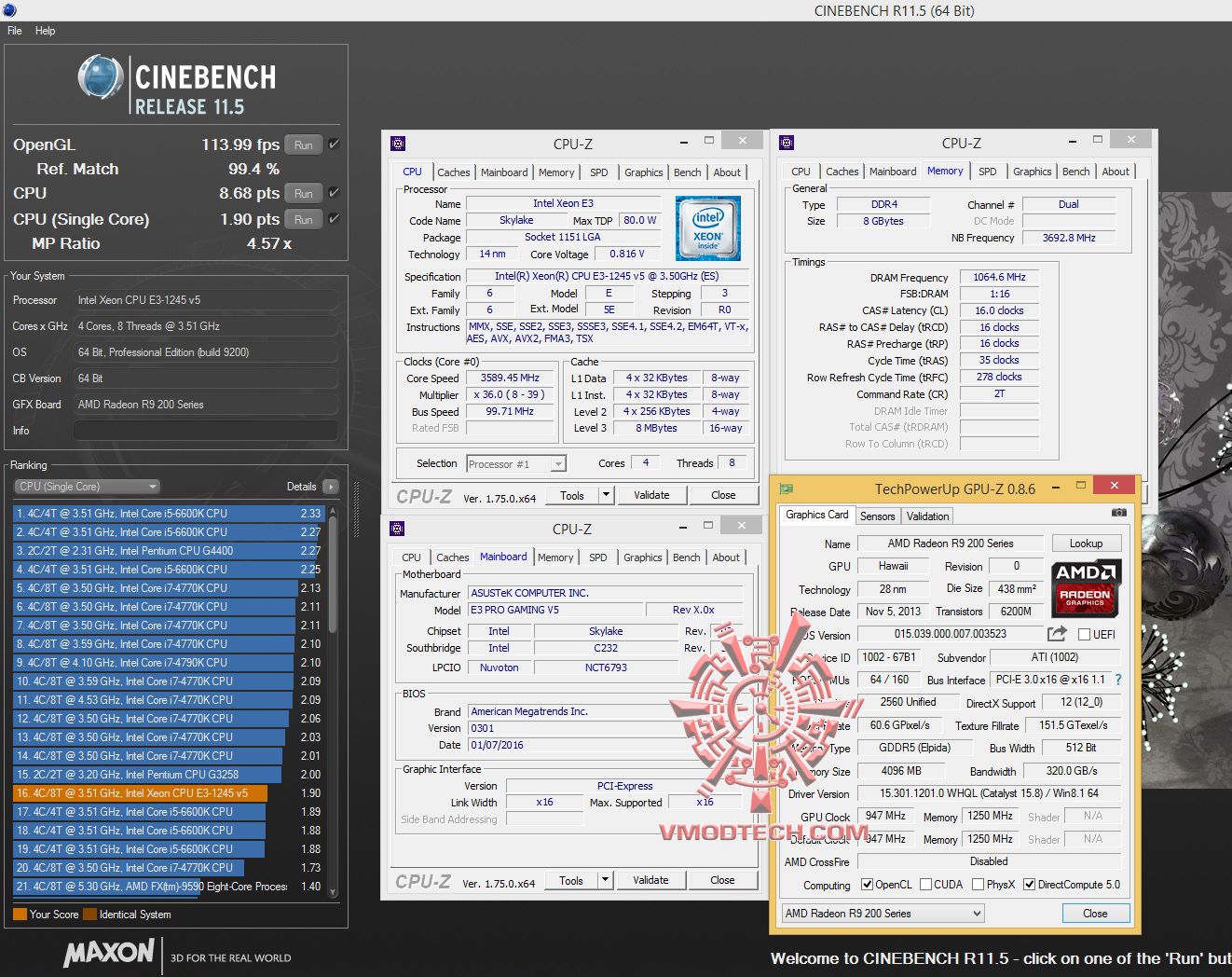Click Validate in the CPU-Z processor window
Viewport: 1232px width, 977px height.
pos(651,495)
